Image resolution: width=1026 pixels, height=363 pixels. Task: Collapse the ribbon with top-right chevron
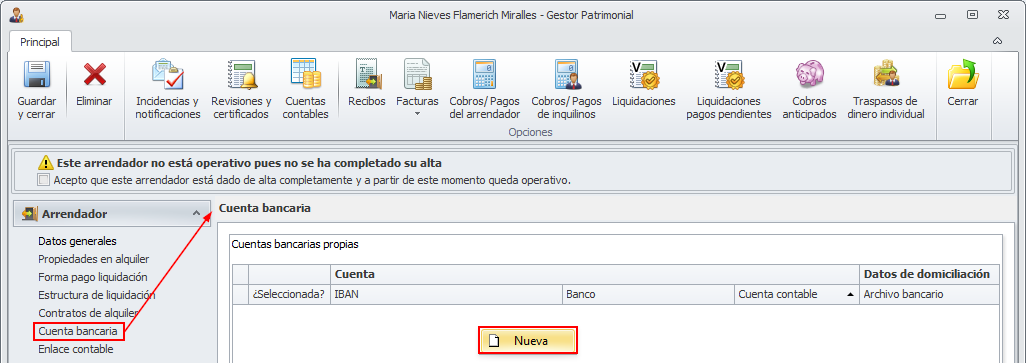(997, 41)
